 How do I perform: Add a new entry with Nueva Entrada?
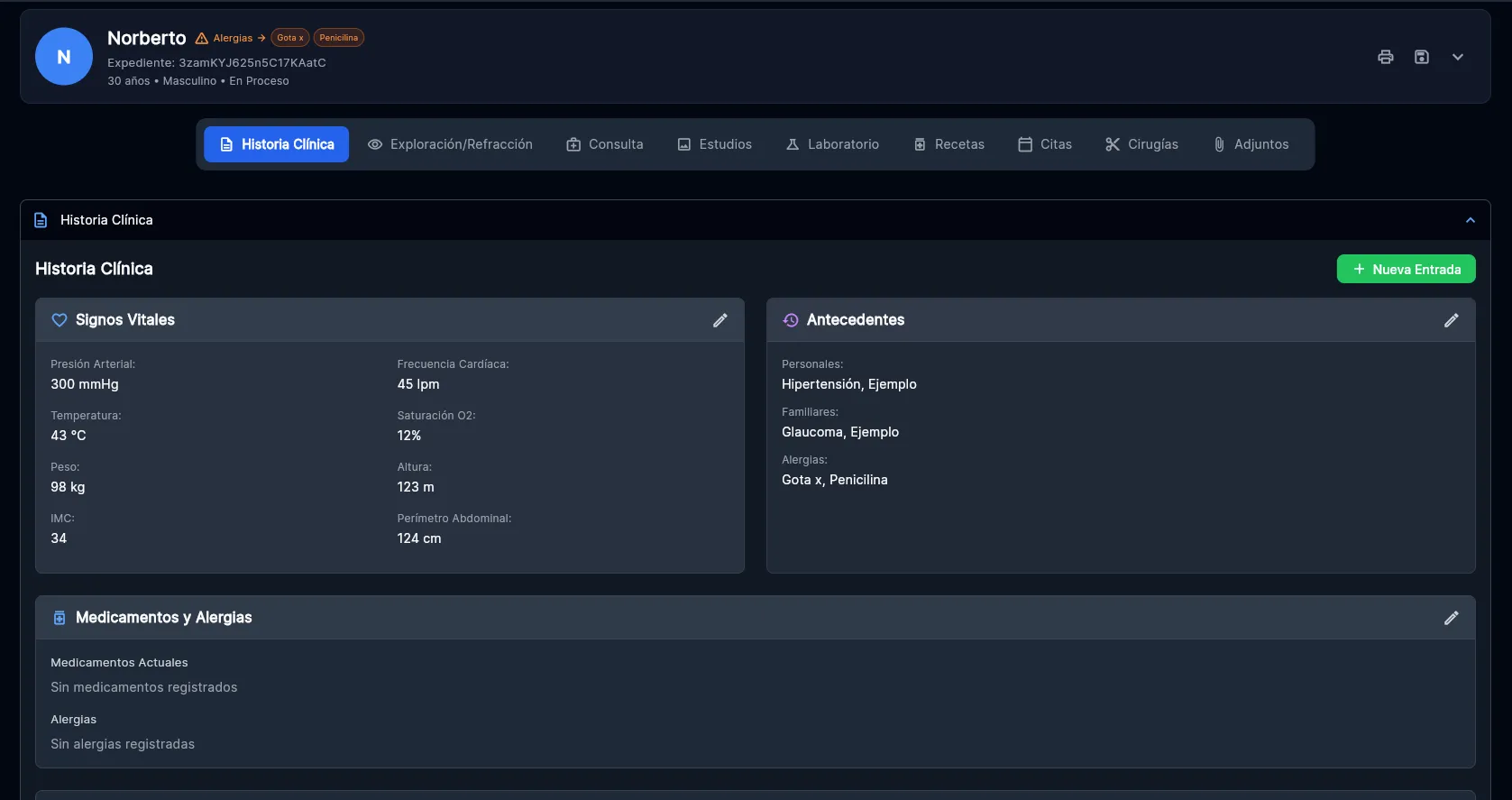coord(1407,269)
